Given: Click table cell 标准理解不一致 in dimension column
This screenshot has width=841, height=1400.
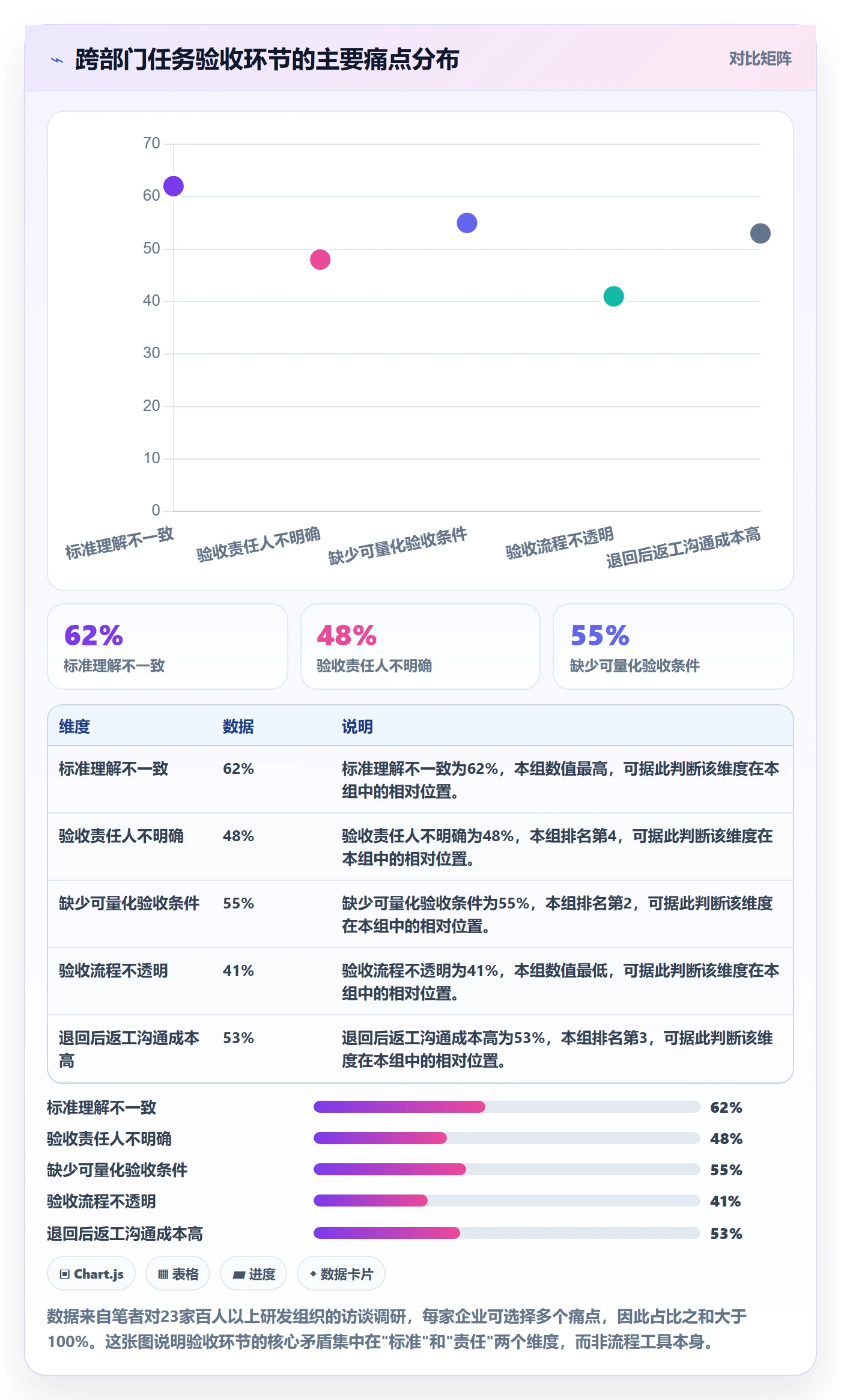Looking at the screenshot, I should point(114,768).
